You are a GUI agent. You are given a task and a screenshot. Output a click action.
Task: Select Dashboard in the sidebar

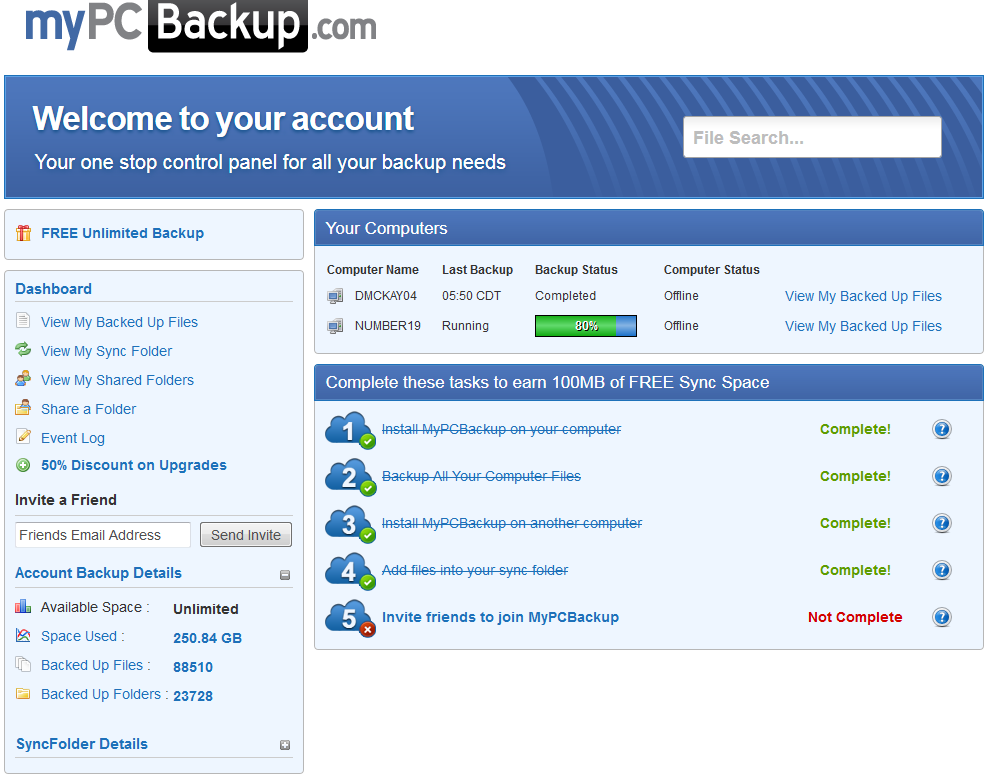click(x=53, y=289)
